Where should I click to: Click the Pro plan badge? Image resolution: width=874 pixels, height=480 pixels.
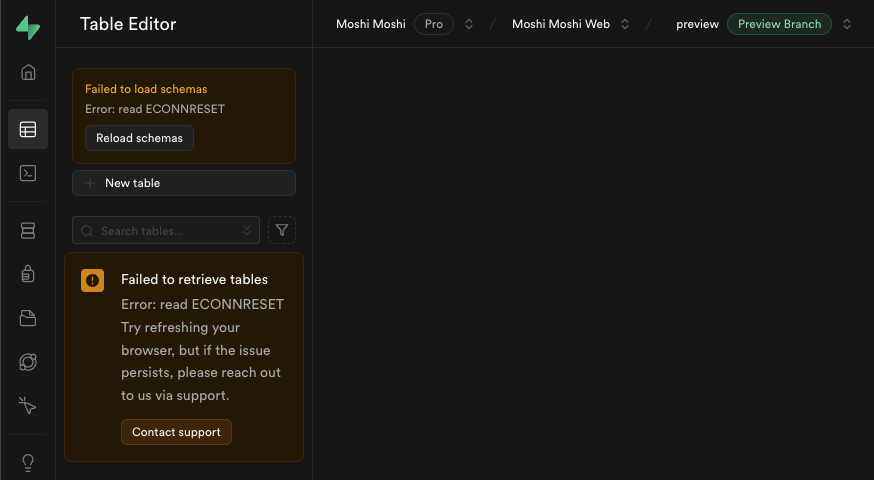[434, 24]
